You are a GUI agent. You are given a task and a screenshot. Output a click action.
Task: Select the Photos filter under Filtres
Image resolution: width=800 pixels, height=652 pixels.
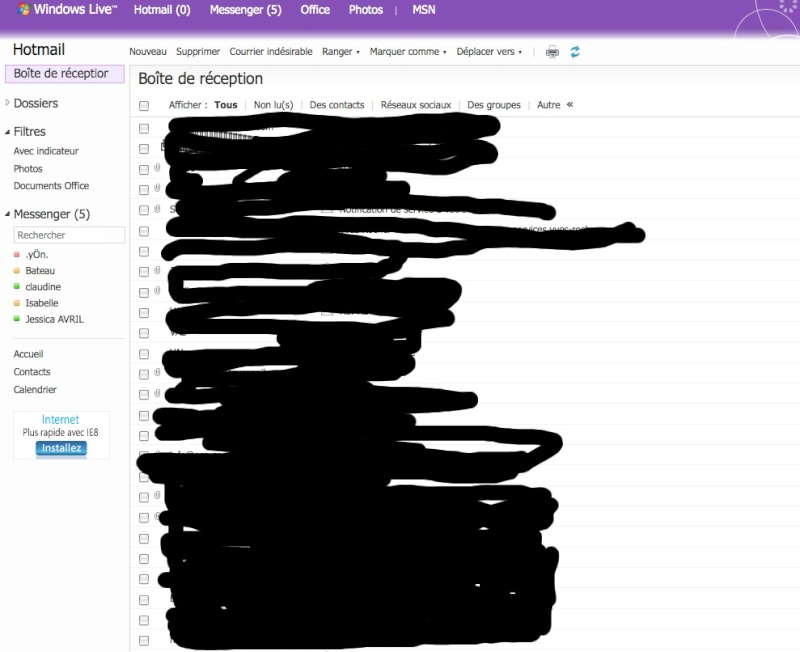tap(28, 168)
